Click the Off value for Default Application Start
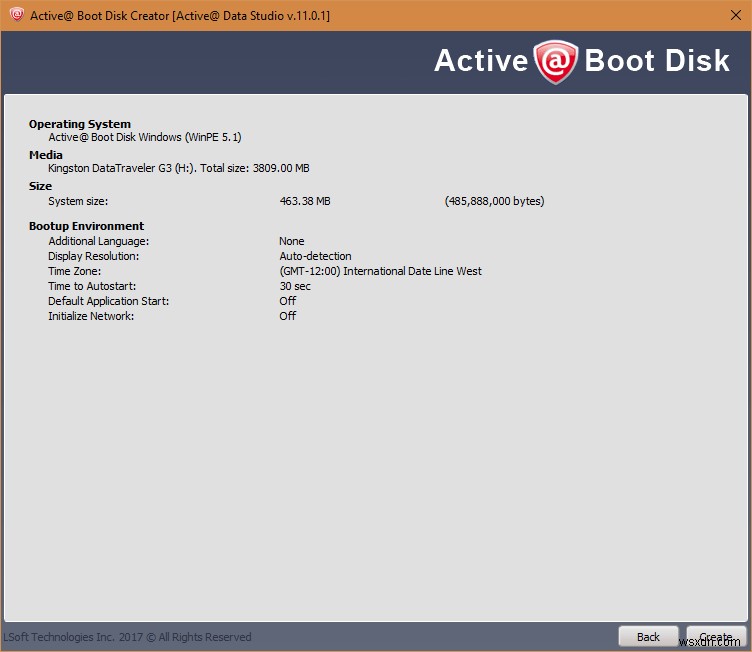 click(288, 301)
